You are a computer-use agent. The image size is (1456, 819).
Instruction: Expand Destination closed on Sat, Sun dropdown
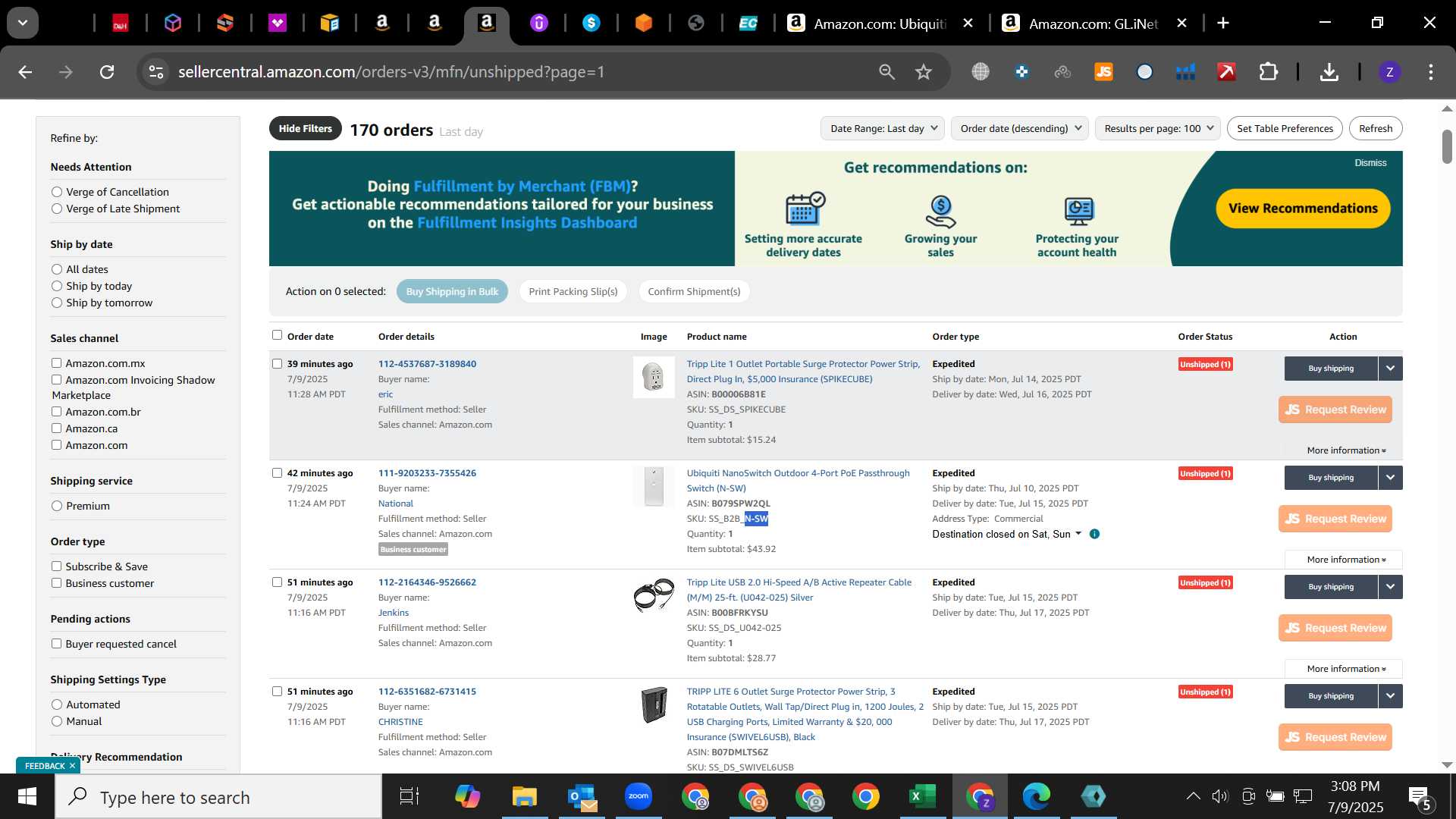click(1006, 534)
